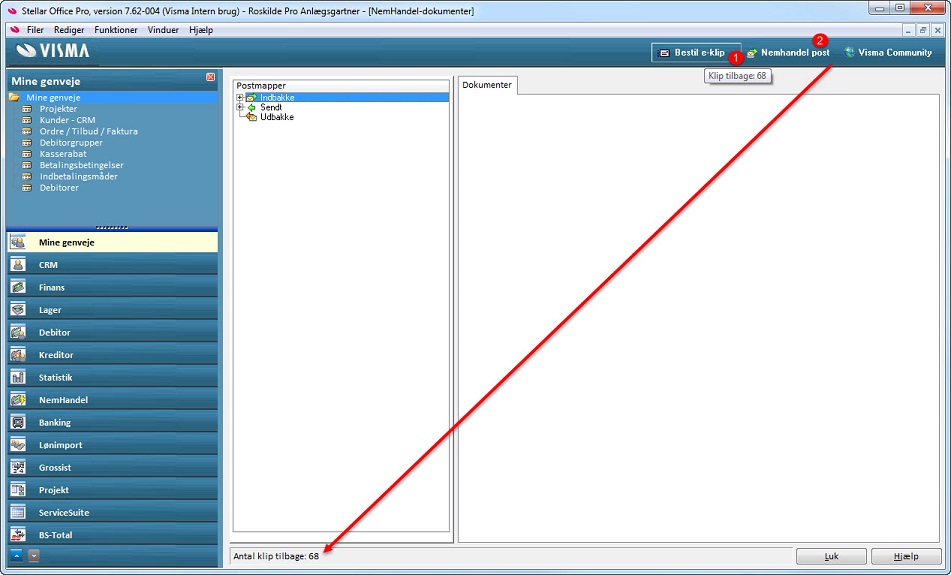Click the Lager module icon

[x=18, y=309]
